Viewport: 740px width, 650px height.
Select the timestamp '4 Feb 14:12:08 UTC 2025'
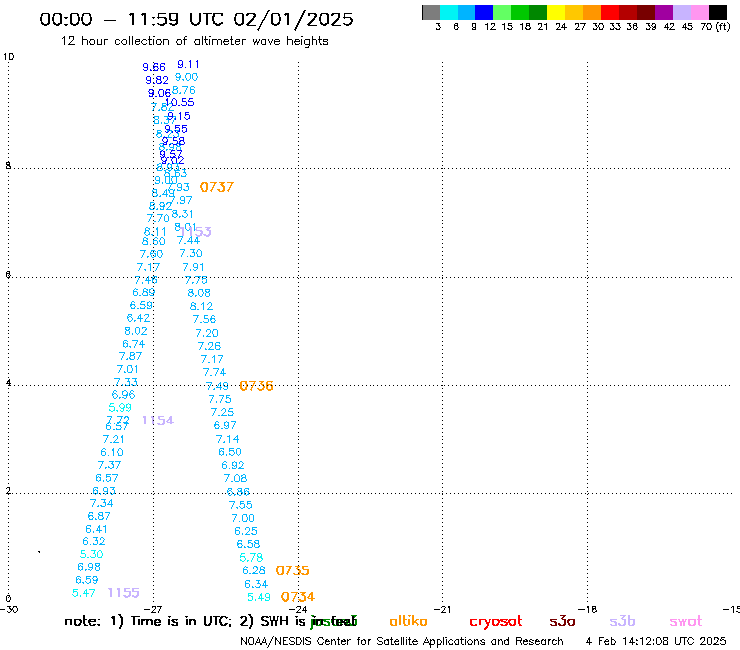coord(656,642)
